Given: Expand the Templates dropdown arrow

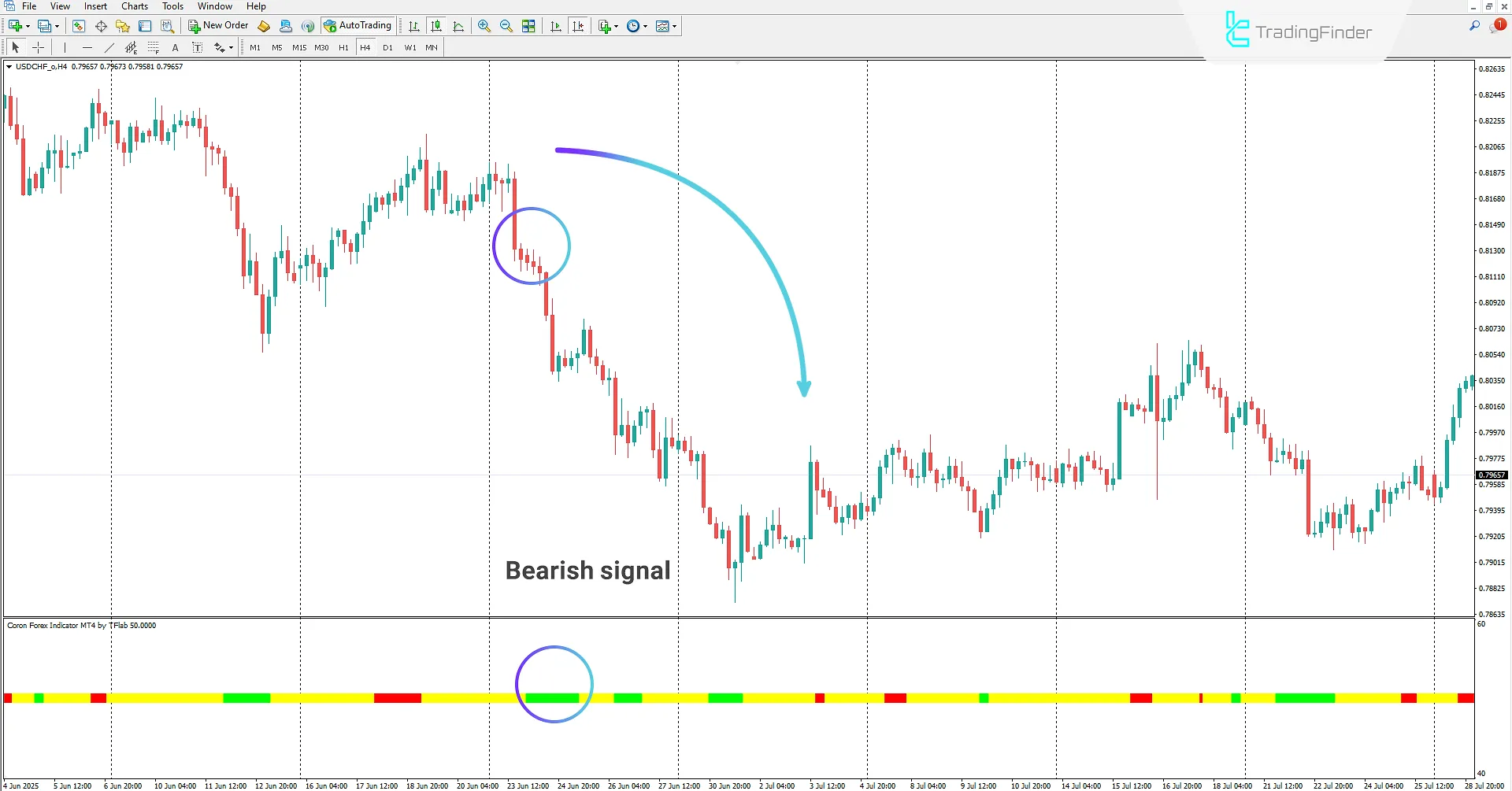Looking at the screenshot, I should pyautogui.click(x=674, y=26).
